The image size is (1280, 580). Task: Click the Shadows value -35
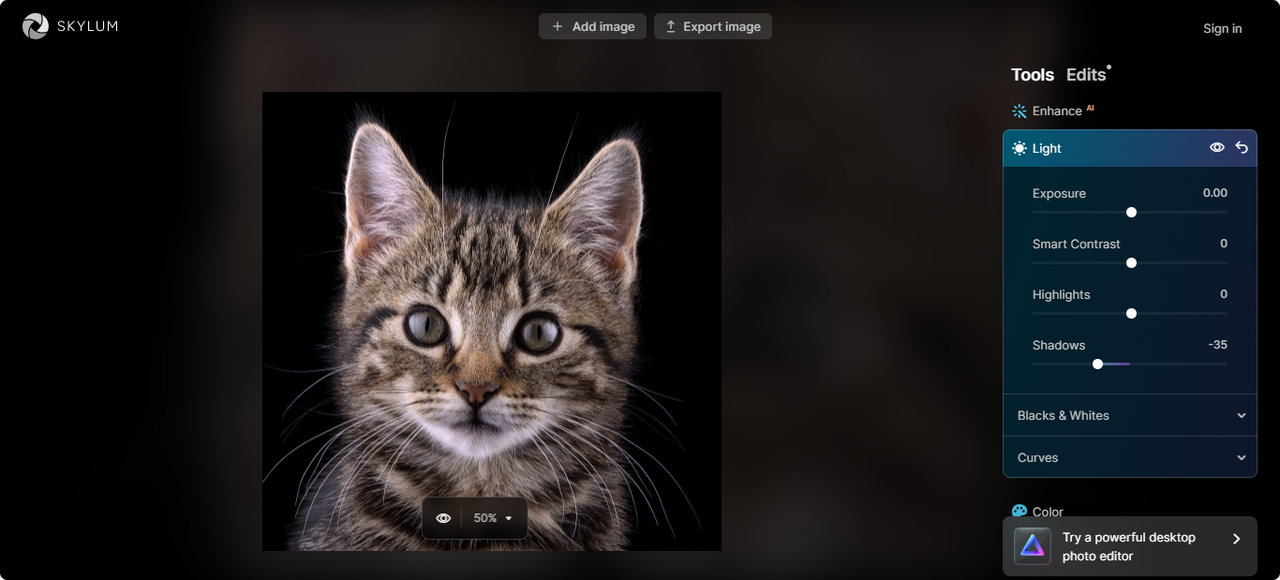point(1217,345)
